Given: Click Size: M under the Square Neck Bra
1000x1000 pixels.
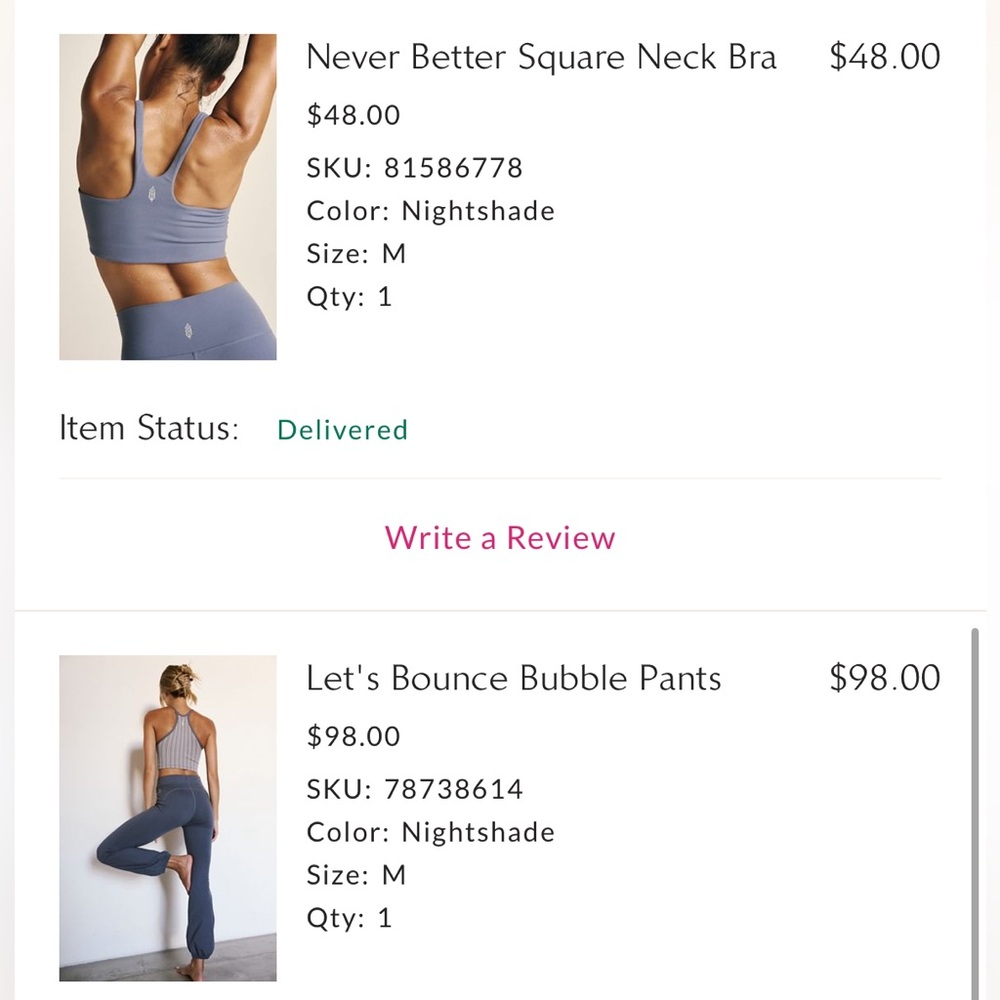Looking at the screenshot, I should [x=356, y=254].
